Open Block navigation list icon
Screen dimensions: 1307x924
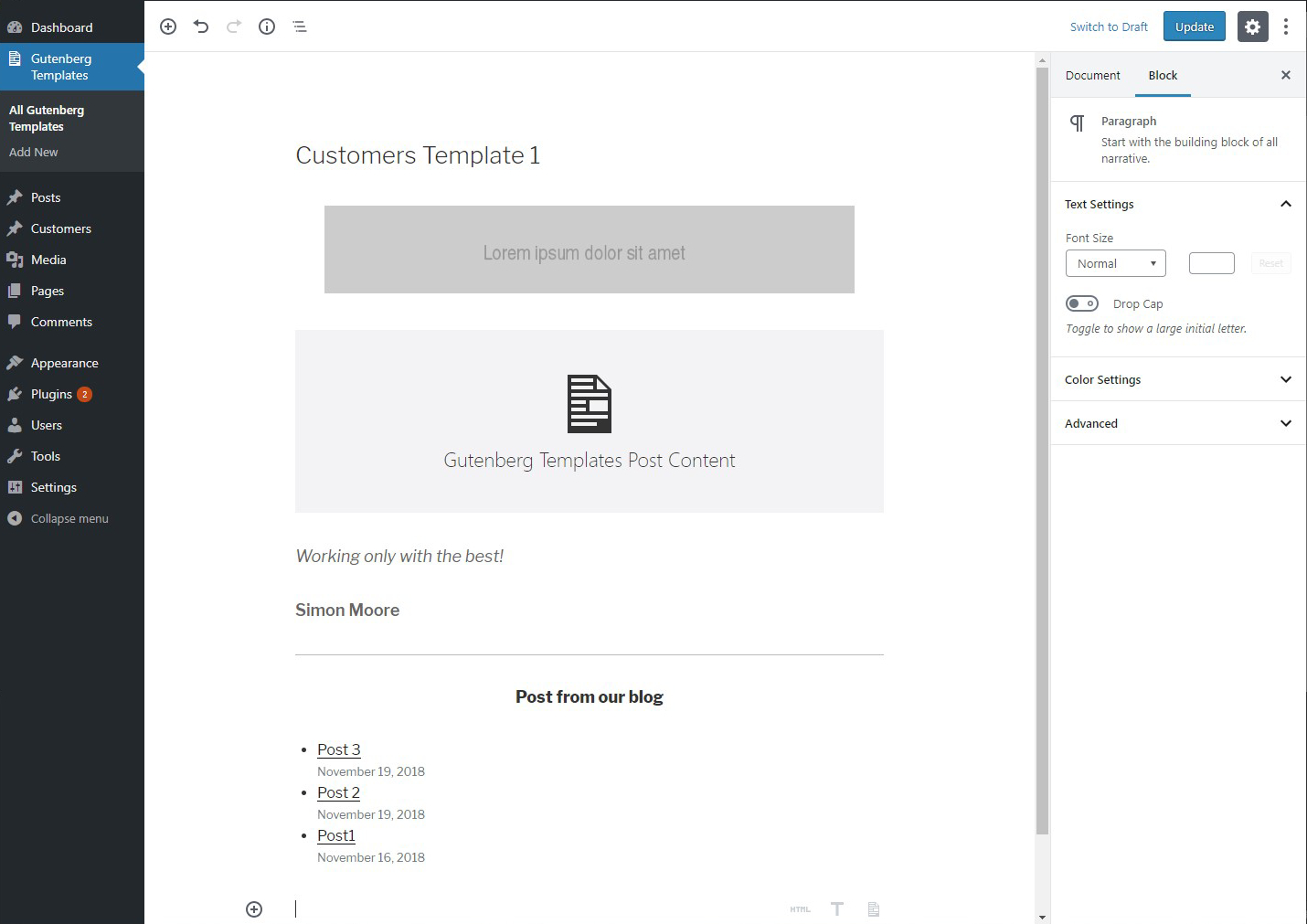pyautogui.click(x=300, y=27)
